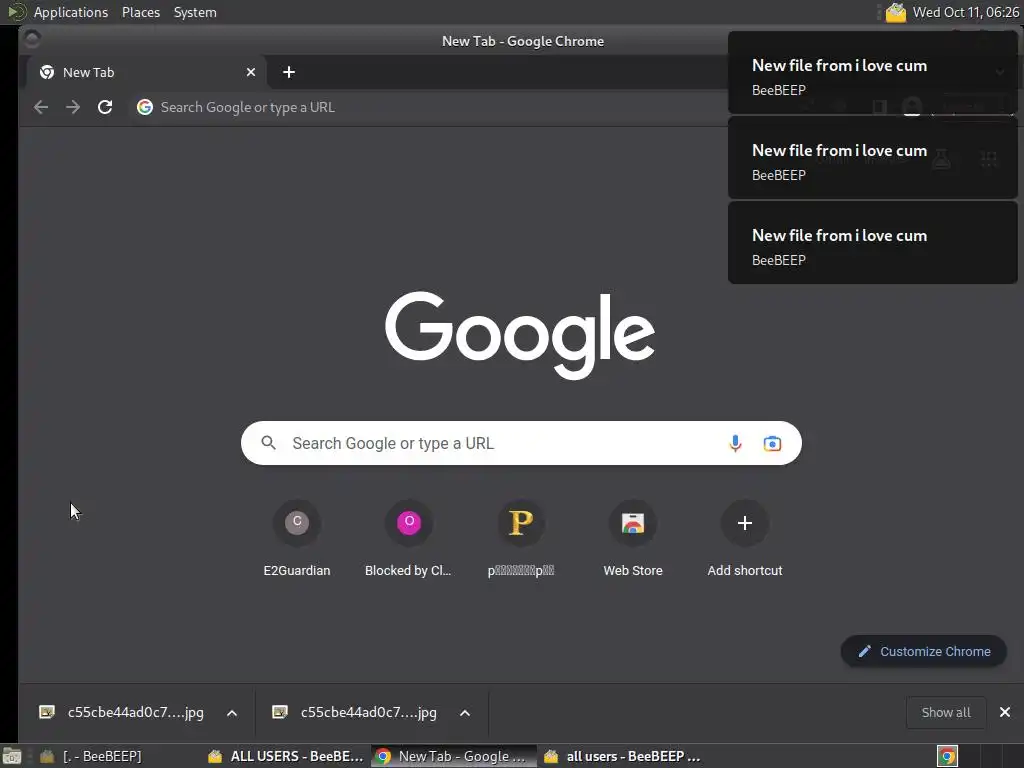
Task: Open the Blocked by Cl... shortcut
Action: tap(409, 538)
